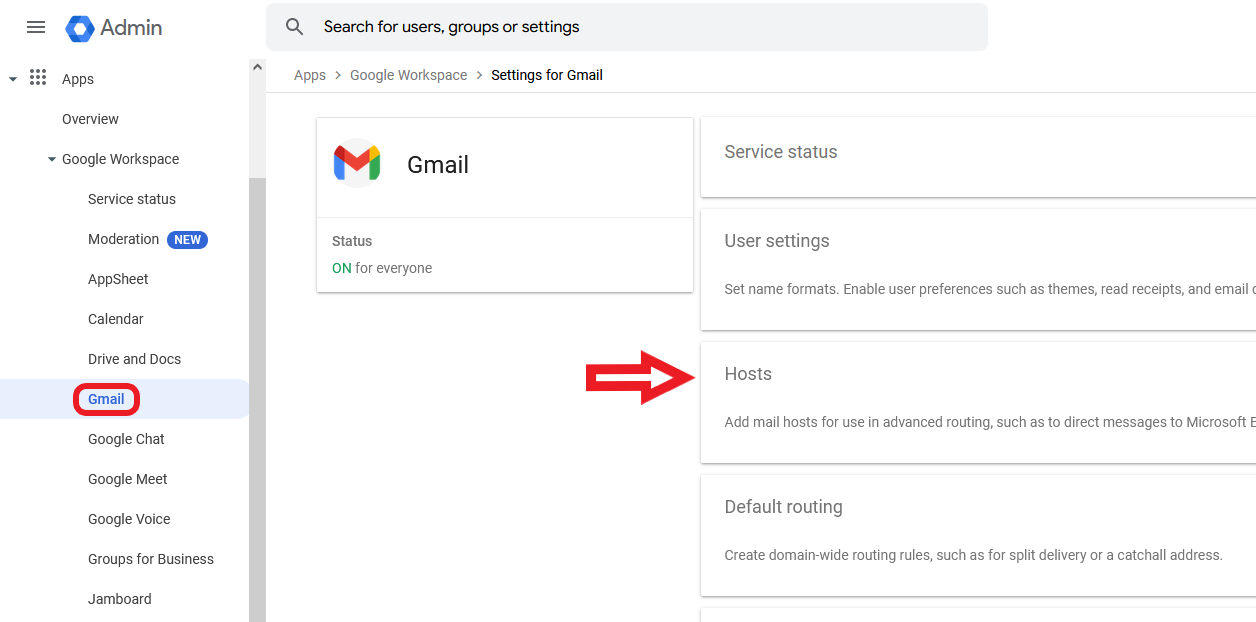The image size is (1256, 622).
Task: Click the search magnifier icon
Action: 294,26
